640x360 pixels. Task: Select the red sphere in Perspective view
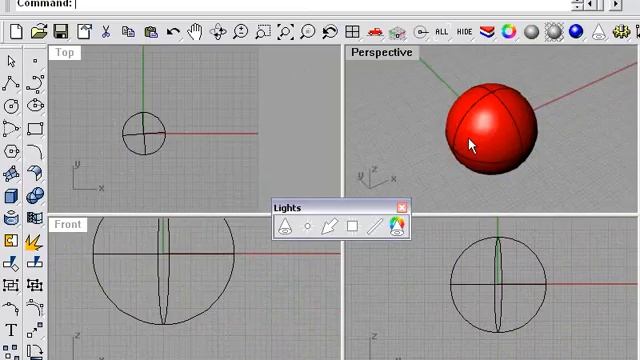(x=491, y=129)
